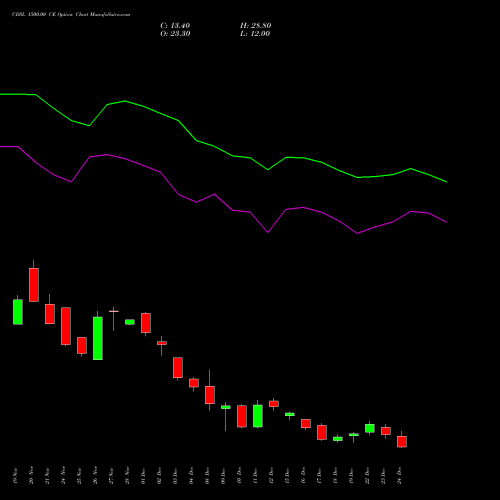This screenshot has width=500, height=500.
Task: Click the open value O: 23.30
Action: (175, 34)
